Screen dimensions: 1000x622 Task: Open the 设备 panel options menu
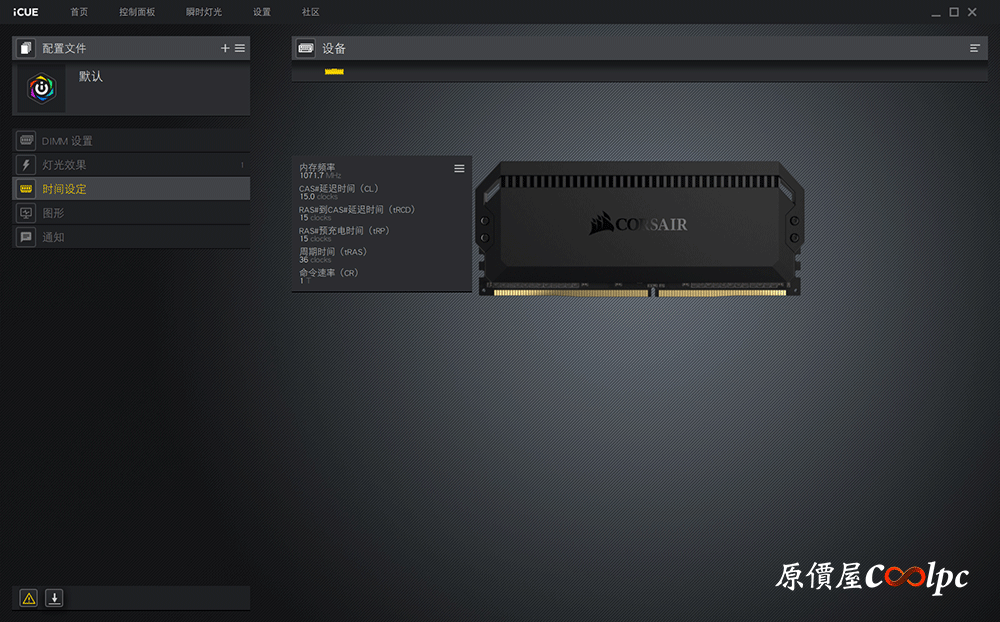[974, 48]
